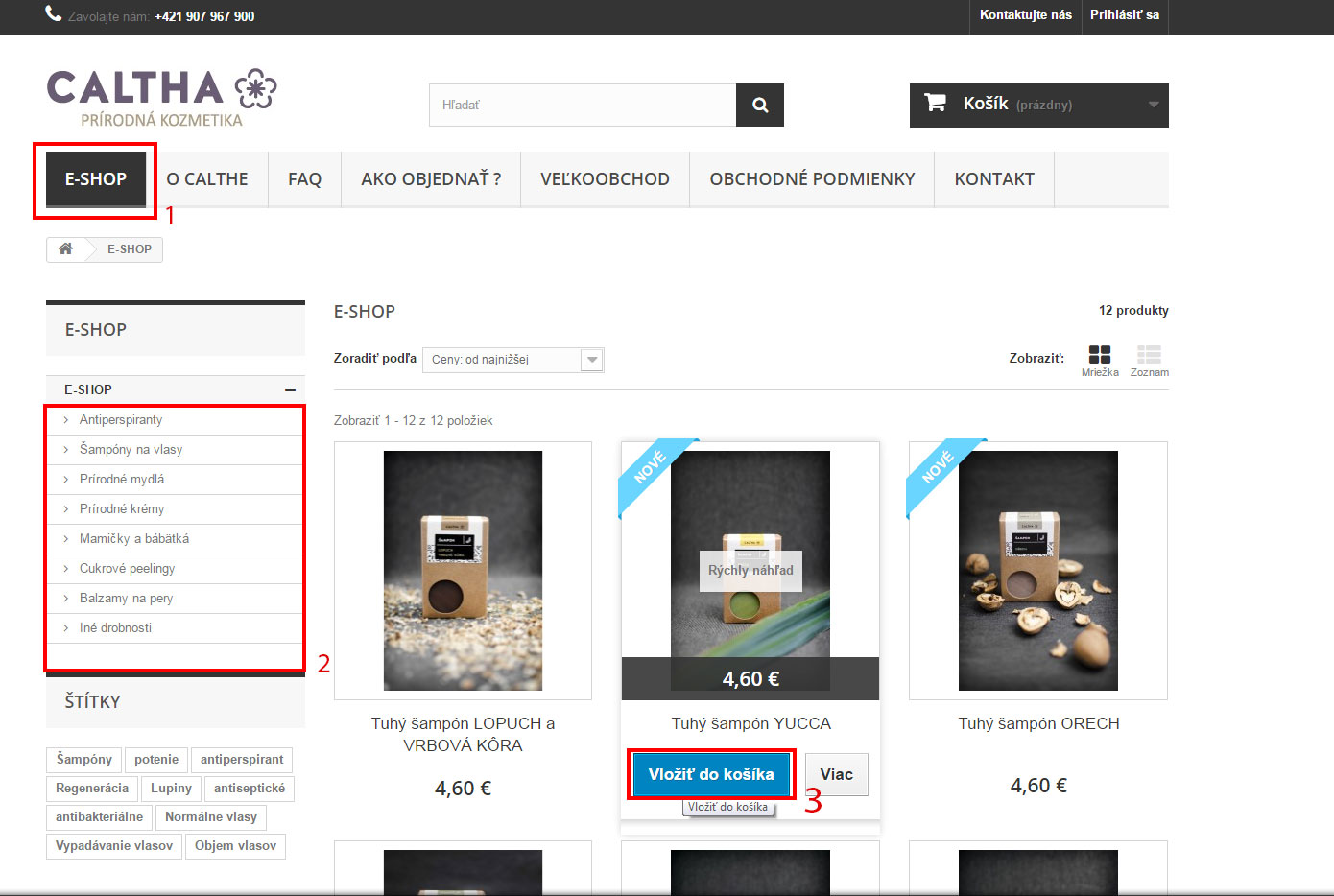Focus the Hľadať search field
Image resolution: width=1334 pixels, height=896 pixels.
[583, 106]
